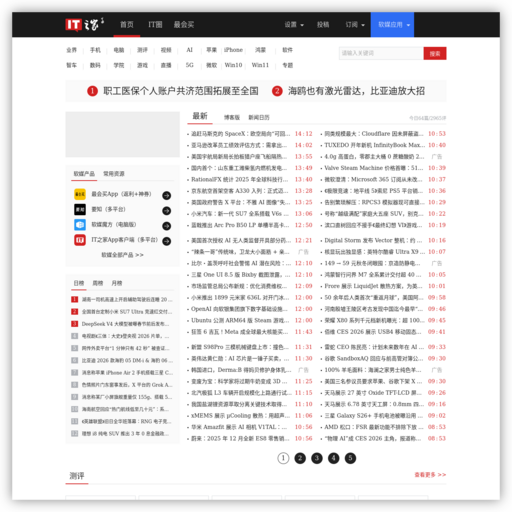This screenshot has height=512, width=512.
Task: Open headline 职工医保个人账户共济范围拓展至全国
Action: [x=181, y=91]
